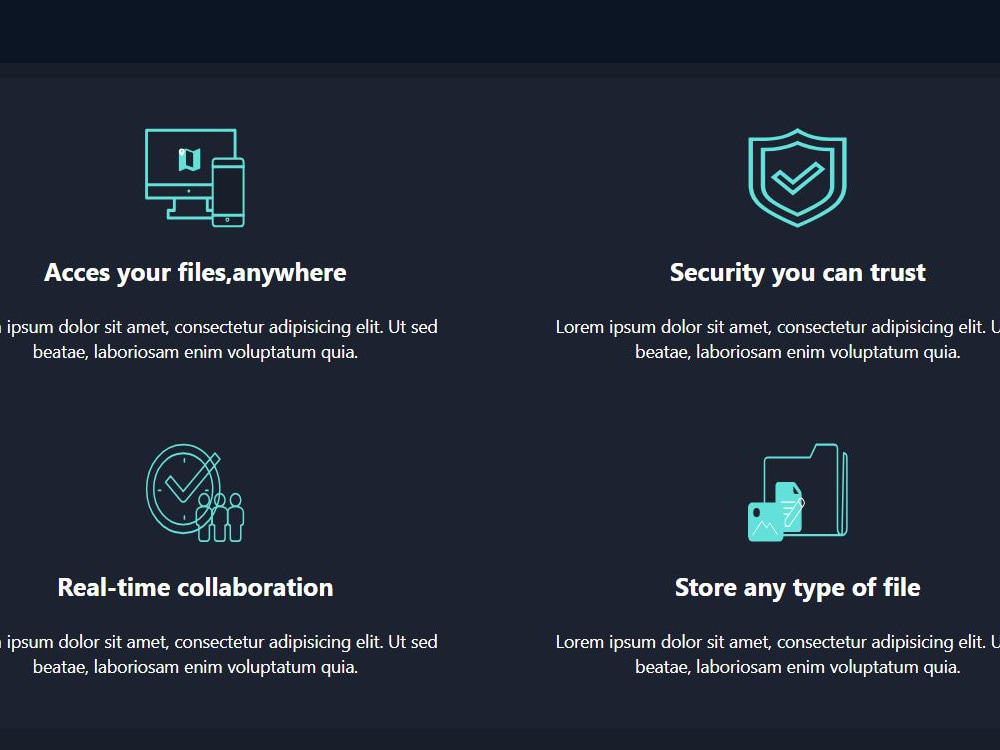Select the heading "Acces your files,anywhere"
The image size is (1000, 750).
(195, 273)
